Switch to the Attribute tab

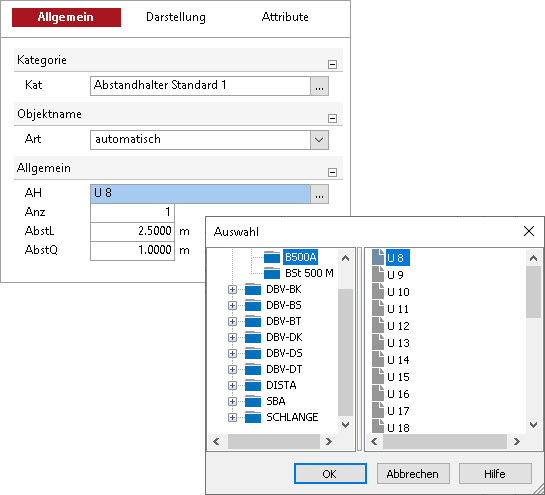[x=285, y=17]
